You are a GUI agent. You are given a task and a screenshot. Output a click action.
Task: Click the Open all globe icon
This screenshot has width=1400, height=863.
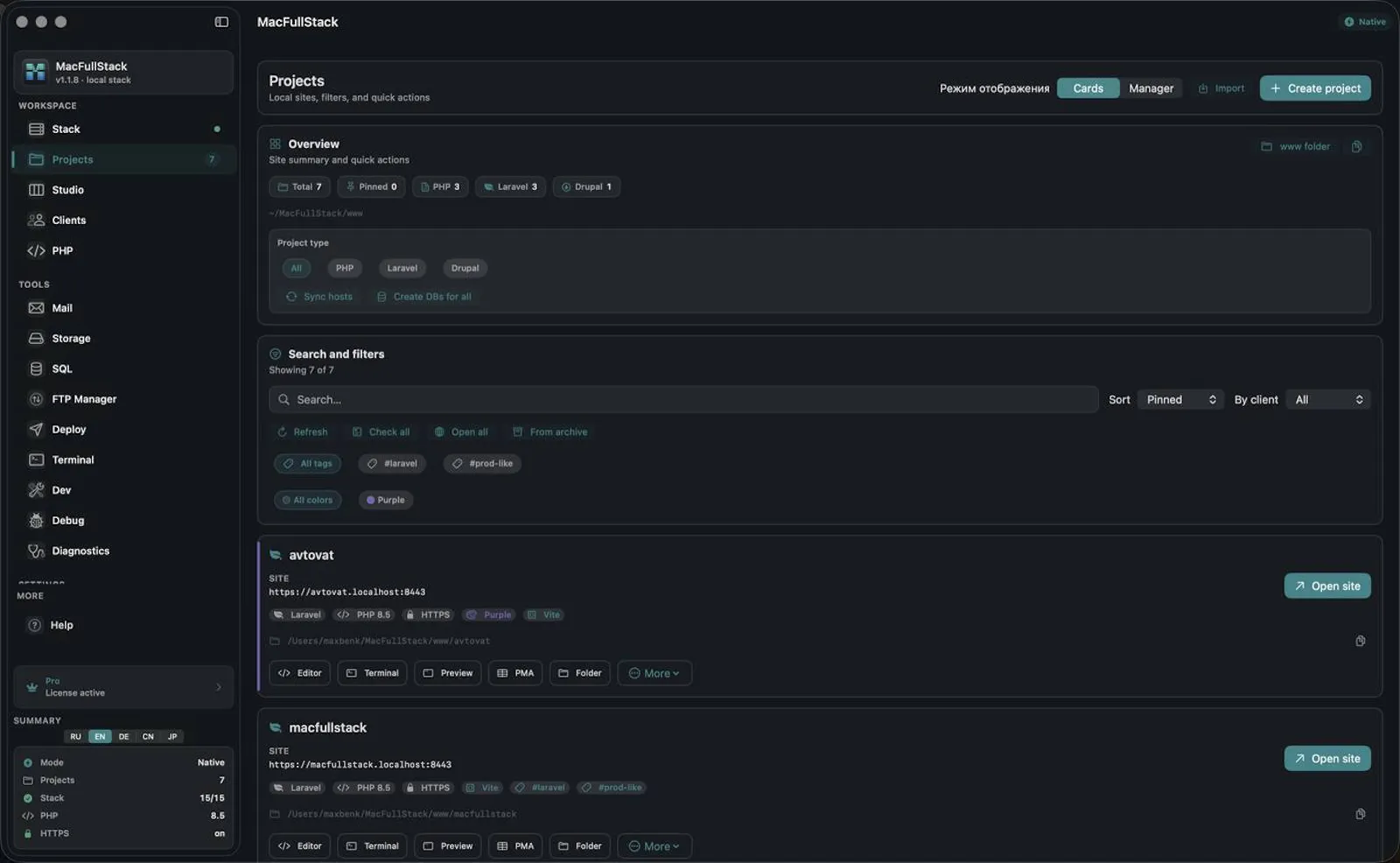point(439,432)
